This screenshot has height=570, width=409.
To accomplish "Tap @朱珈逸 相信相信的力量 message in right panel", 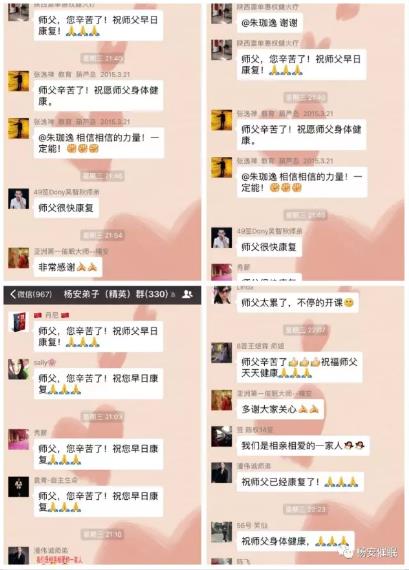I will pos(302,182).
